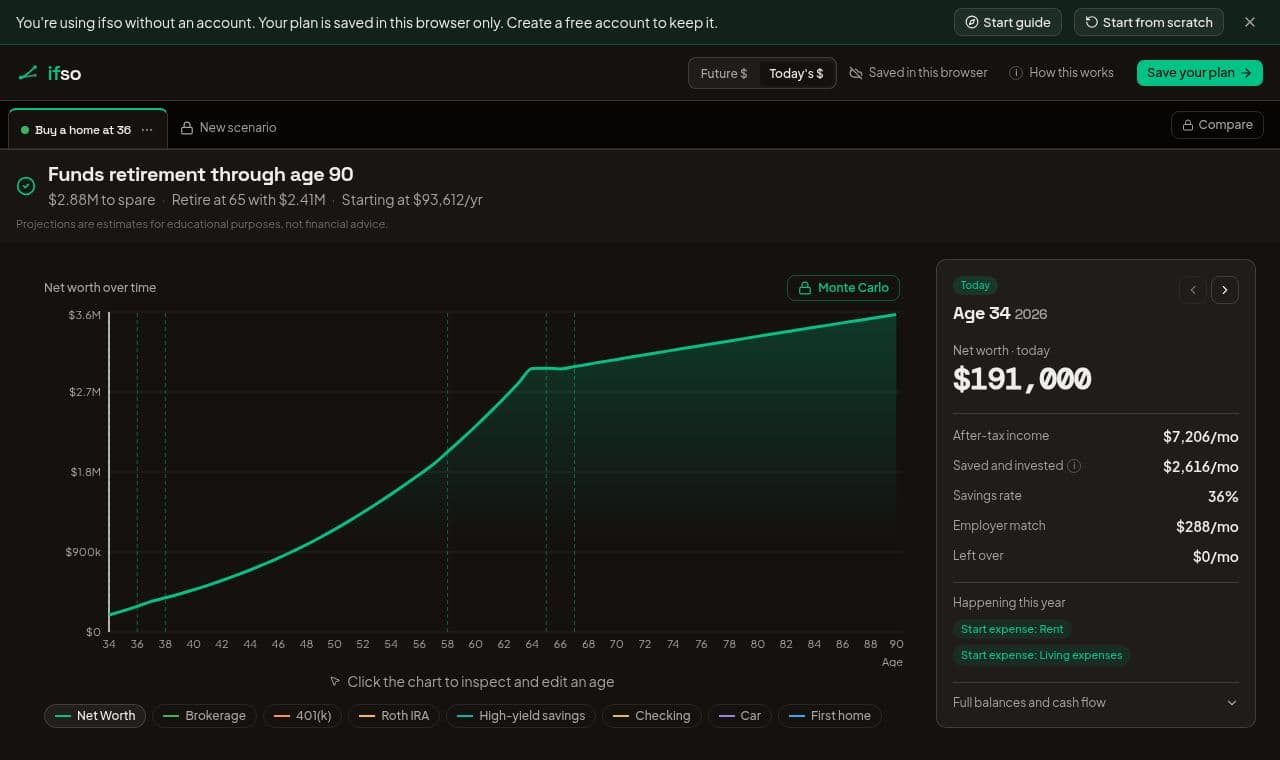Toggle the First home chart series
Image resolution: width=1280 pixels, height=760 pixels.
point(830,716)
